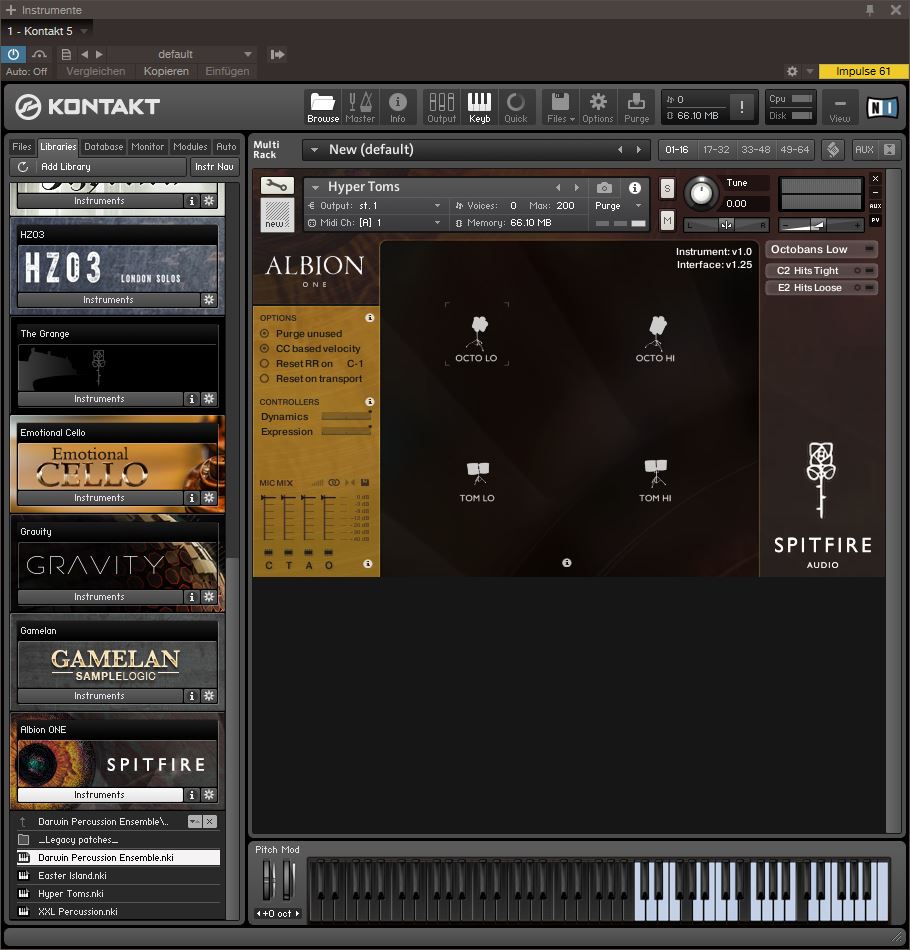Switch to the Database tab
The image size is (910, 950).
[x=104, y=147]
